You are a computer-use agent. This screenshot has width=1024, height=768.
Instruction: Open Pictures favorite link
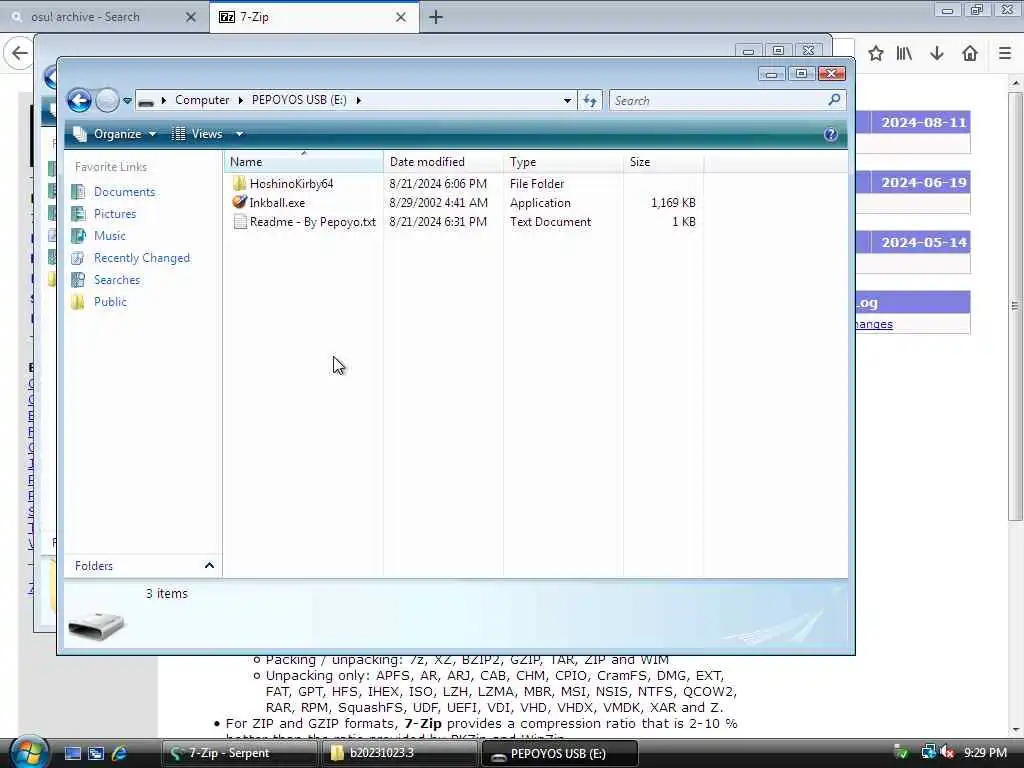[x=115, y=214]
